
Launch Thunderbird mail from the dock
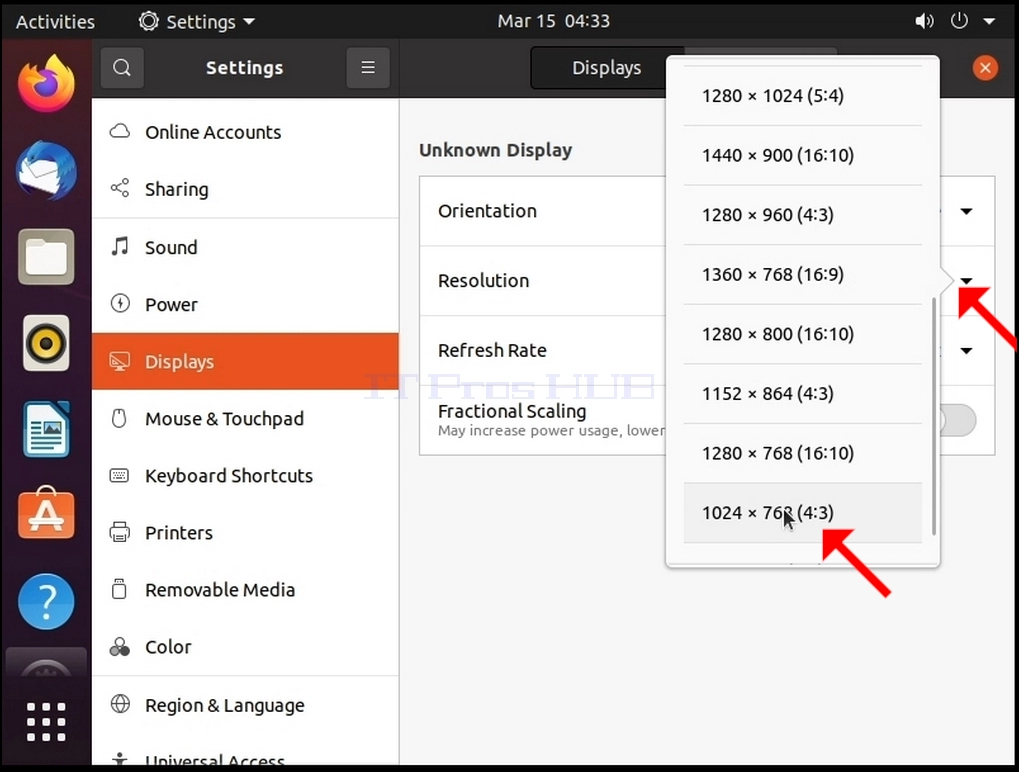pyautogui.click(x=46, y=170)
